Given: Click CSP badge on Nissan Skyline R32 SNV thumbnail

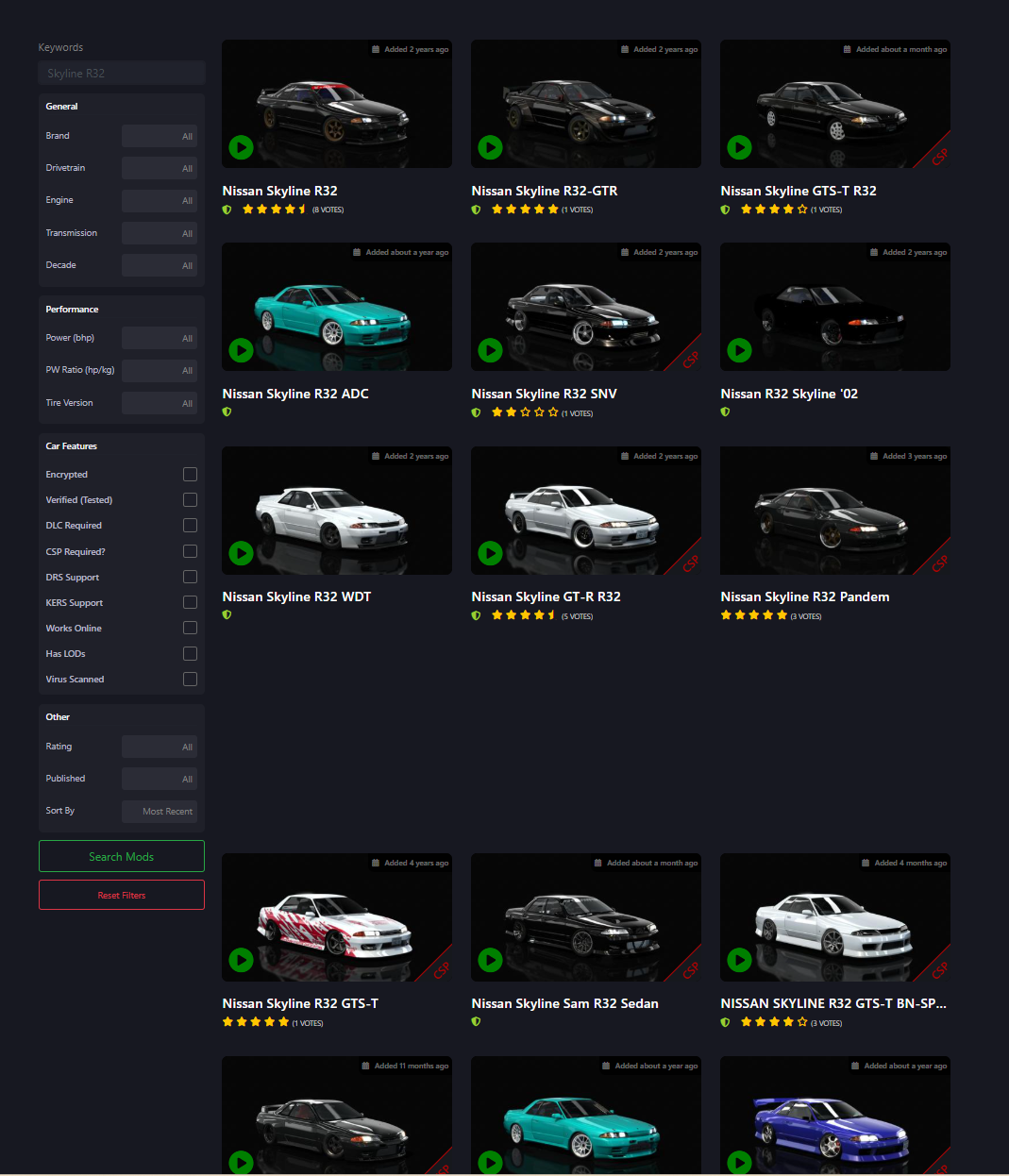Looking at the screenshot, I should (690, 360).
